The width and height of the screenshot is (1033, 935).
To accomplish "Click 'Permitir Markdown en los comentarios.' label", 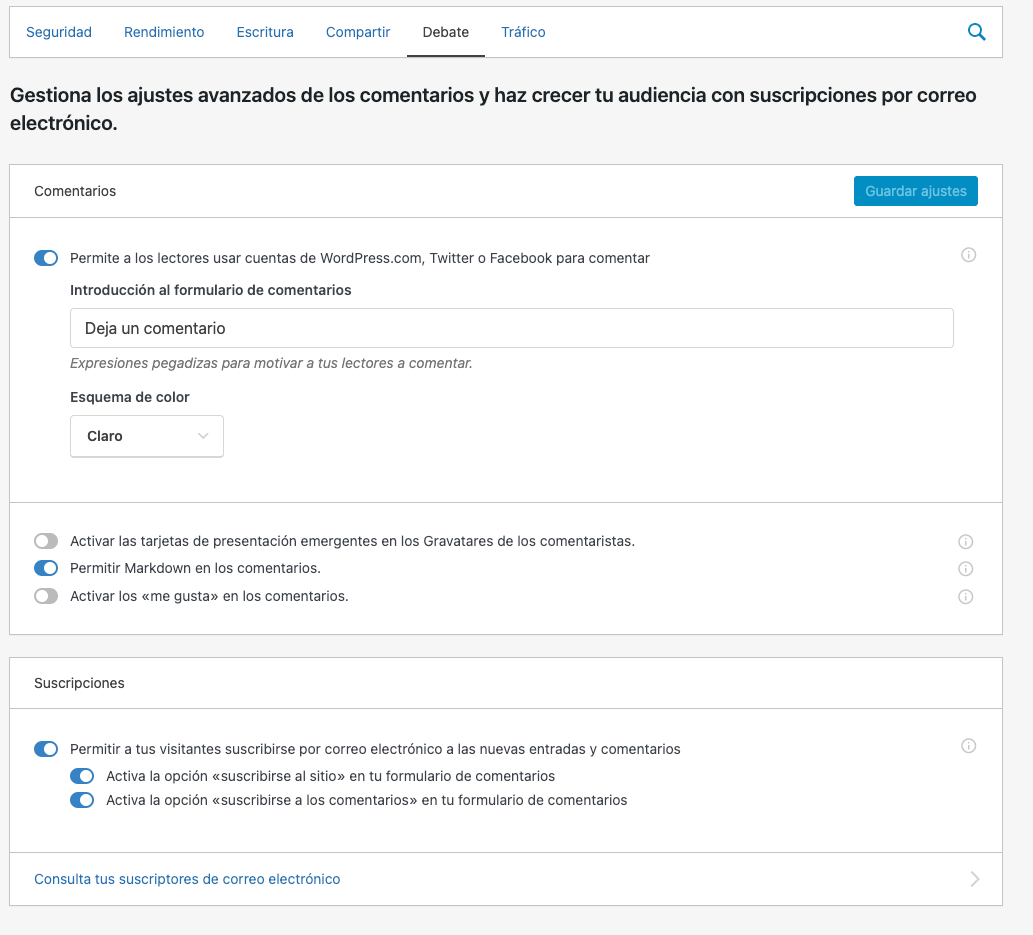I will pyautogui.click(x=196, y=568).
